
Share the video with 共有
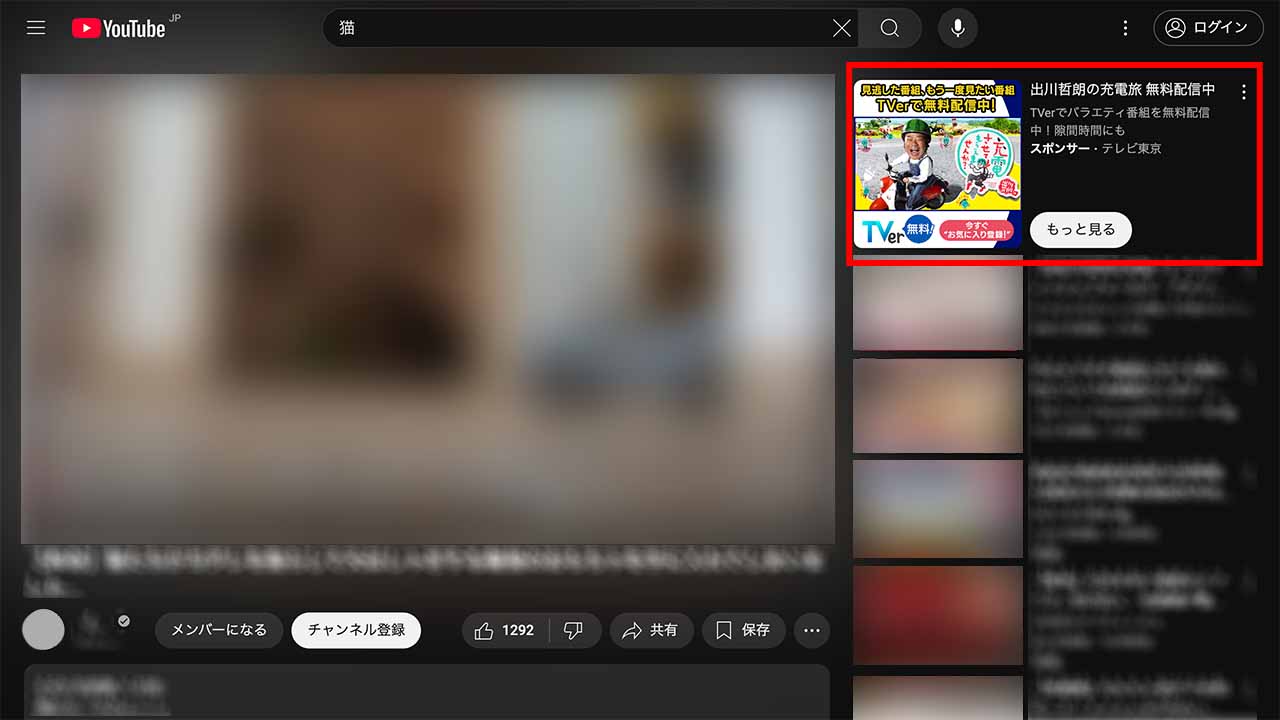pos(651,630)
